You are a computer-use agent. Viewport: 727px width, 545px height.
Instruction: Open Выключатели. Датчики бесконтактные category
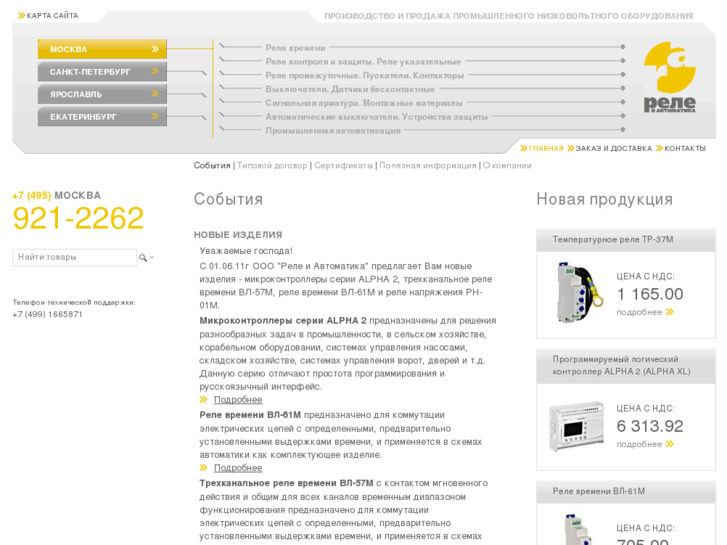[x=350, y=89]
